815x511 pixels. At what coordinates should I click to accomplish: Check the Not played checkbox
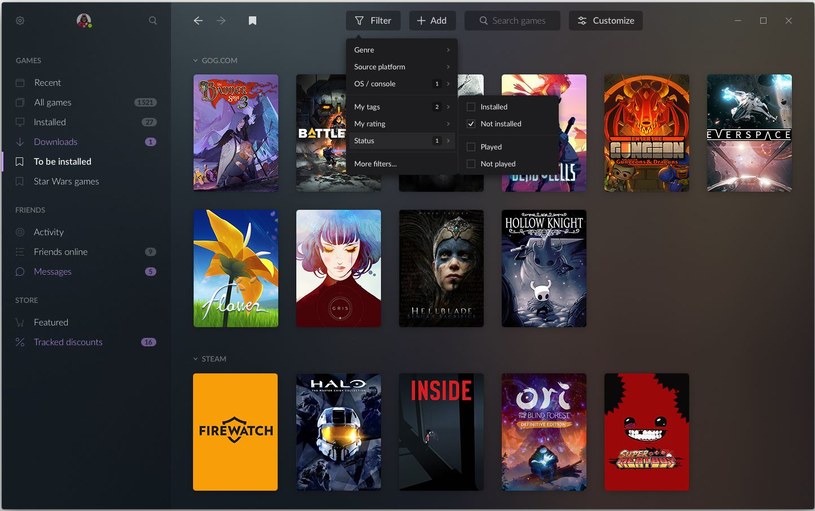pyautogui.click(x=471, y=164)
